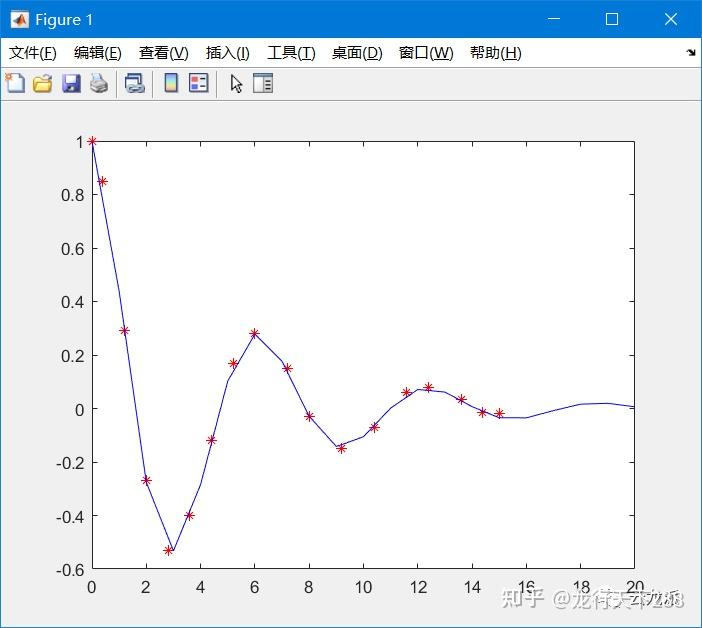
Task: Click the star marker at x=6 peak
Action: tap(254, 333)
